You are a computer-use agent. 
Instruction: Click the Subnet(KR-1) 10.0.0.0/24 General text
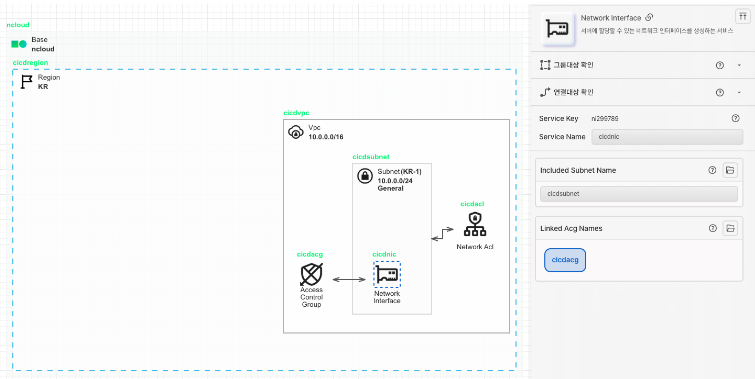point(399,180)
